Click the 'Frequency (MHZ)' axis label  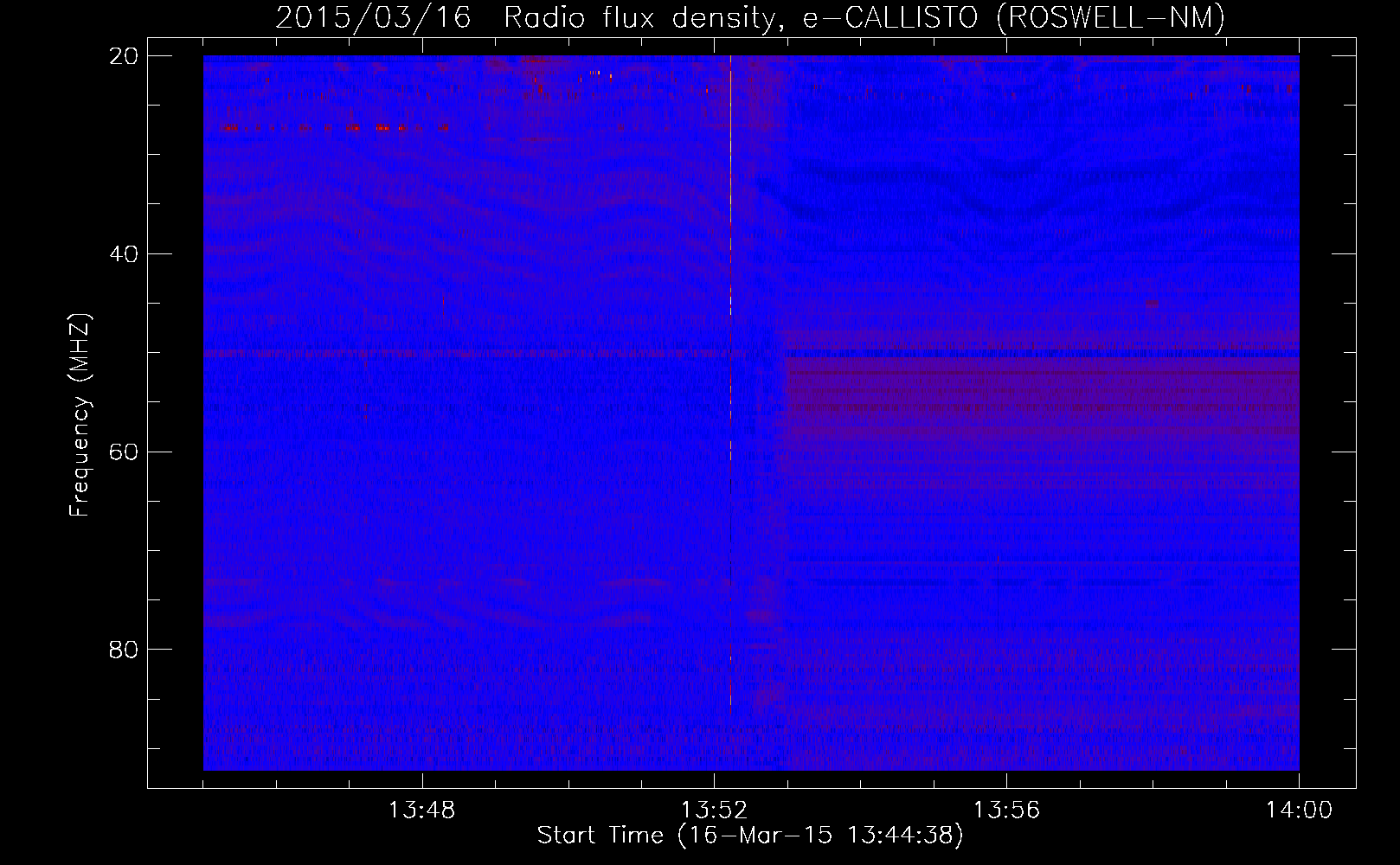[79, 416]
